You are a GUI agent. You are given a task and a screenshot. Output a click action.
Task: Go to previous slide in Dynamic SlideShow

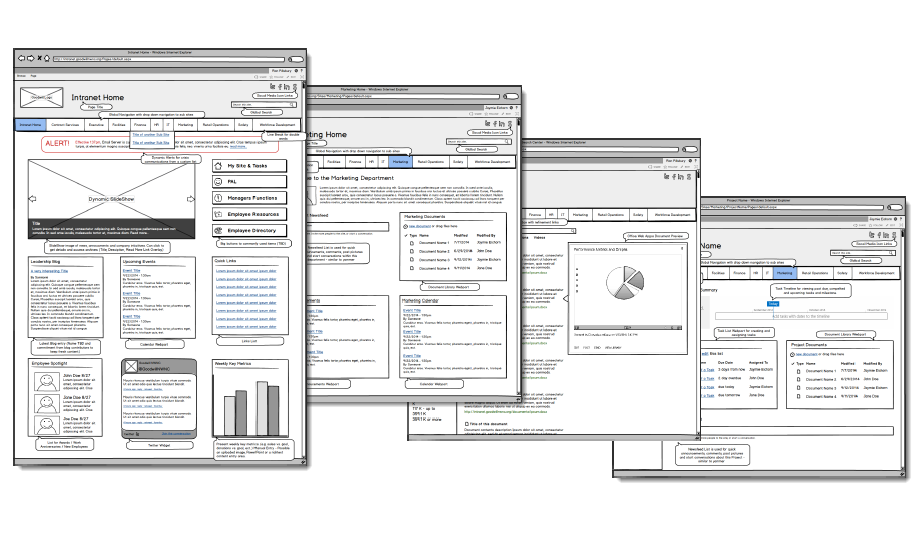[33, 199]
